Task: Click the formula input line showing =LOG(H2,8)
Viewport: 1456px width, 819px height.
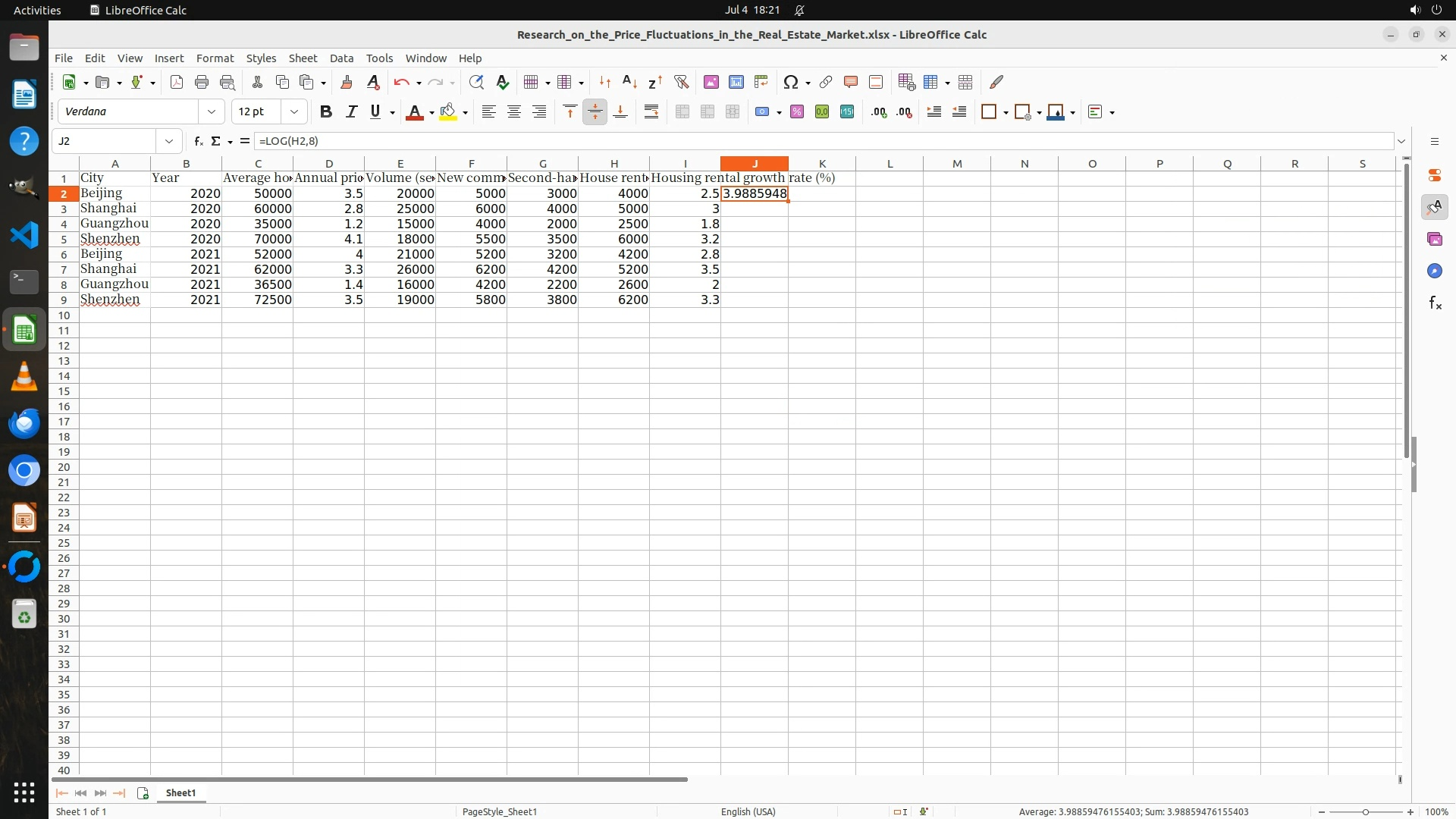Action: point(819,141)
